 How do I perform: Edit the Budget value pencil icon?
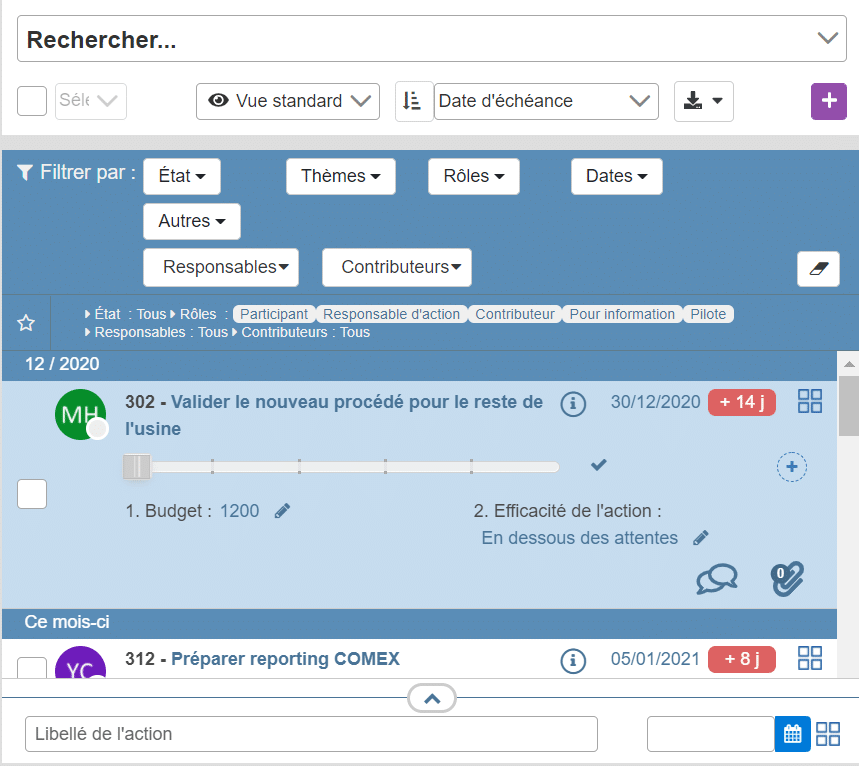(283, 511)
